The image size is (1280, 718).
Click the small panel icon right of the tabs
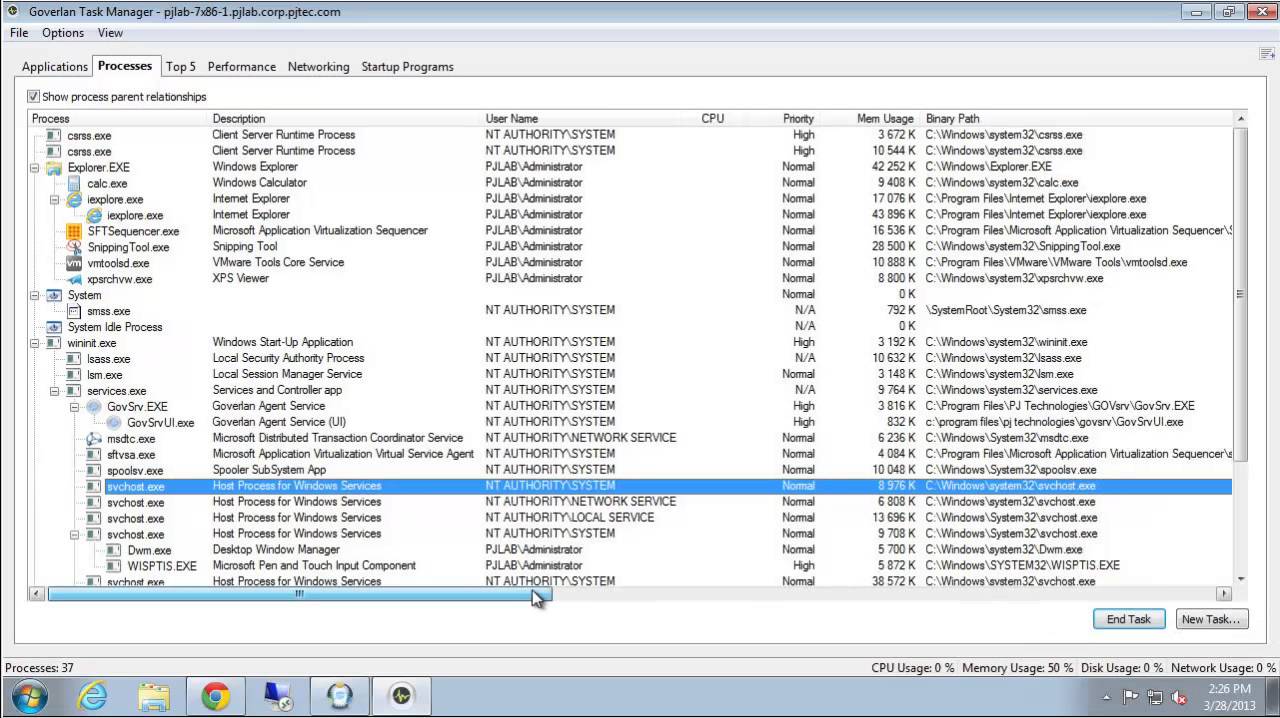point(1268,54)
